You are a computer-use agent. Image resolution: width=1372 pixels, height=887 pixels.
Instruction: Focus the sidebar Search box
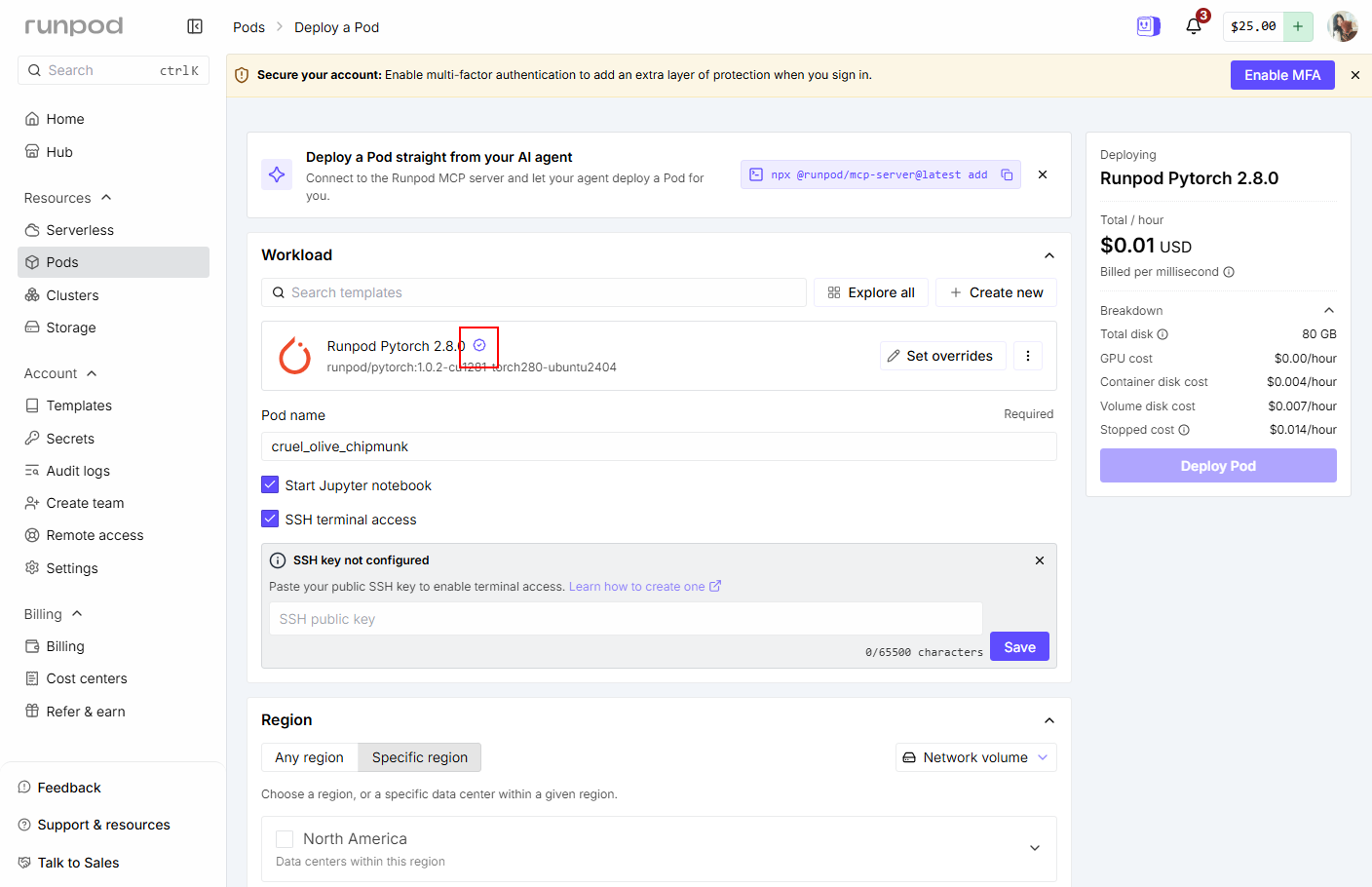click(x=113, y=70)
